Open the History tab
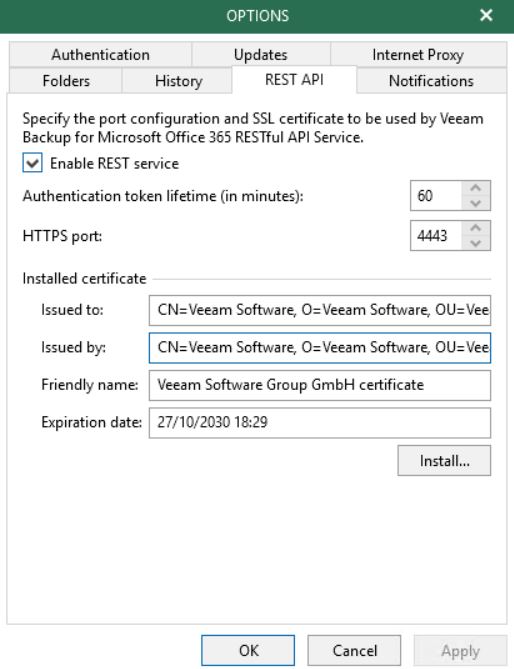The image size is (514, 669). click(178, 81)
